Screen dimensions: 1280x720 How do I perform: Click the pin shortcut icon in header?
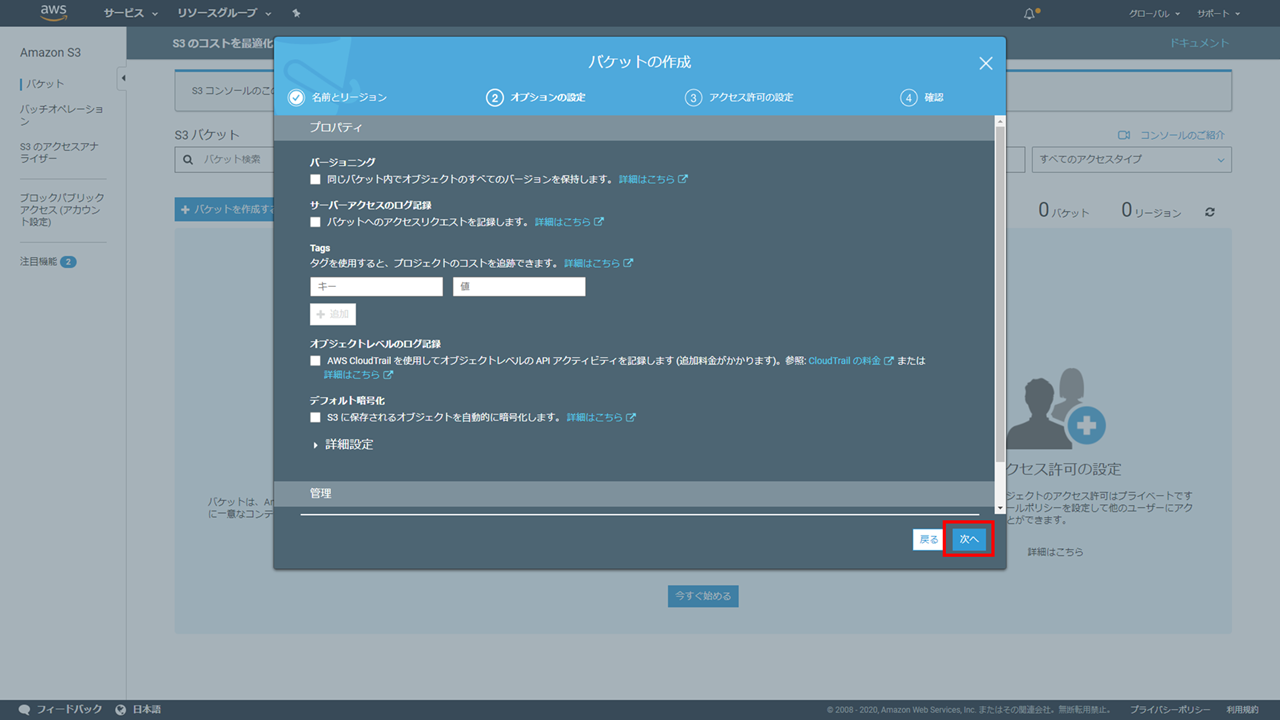(296, 14)
